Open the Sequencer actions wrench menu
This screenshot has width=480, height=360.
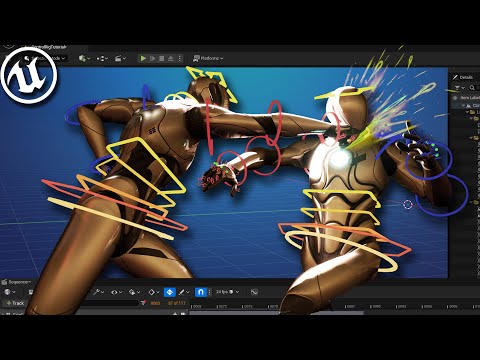point(99,292)
